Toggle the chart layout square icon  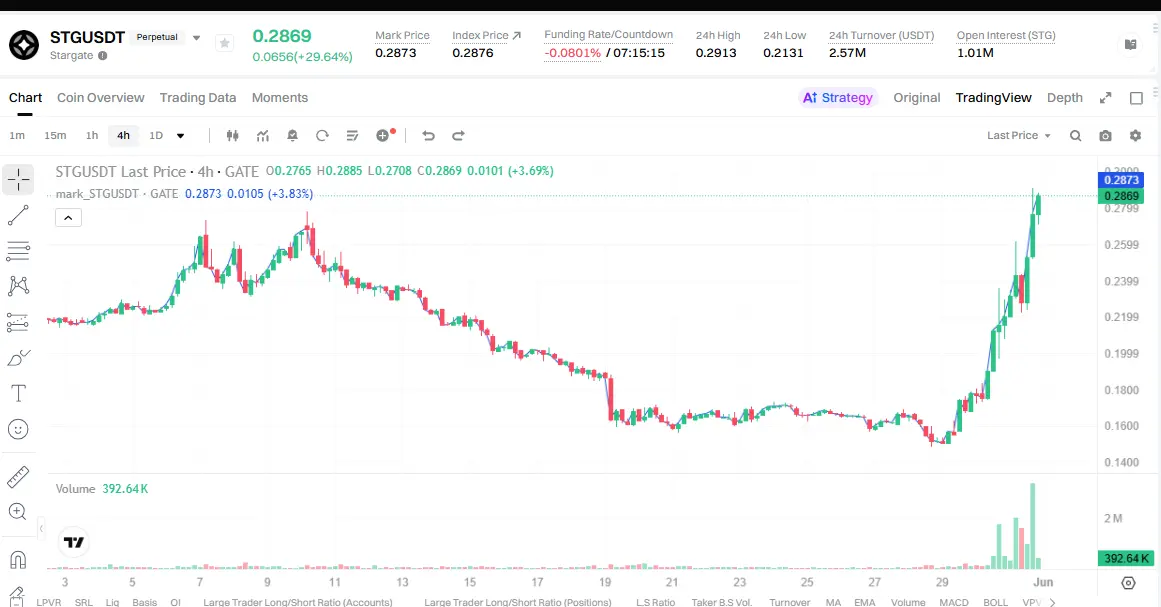coord(1137,98)
